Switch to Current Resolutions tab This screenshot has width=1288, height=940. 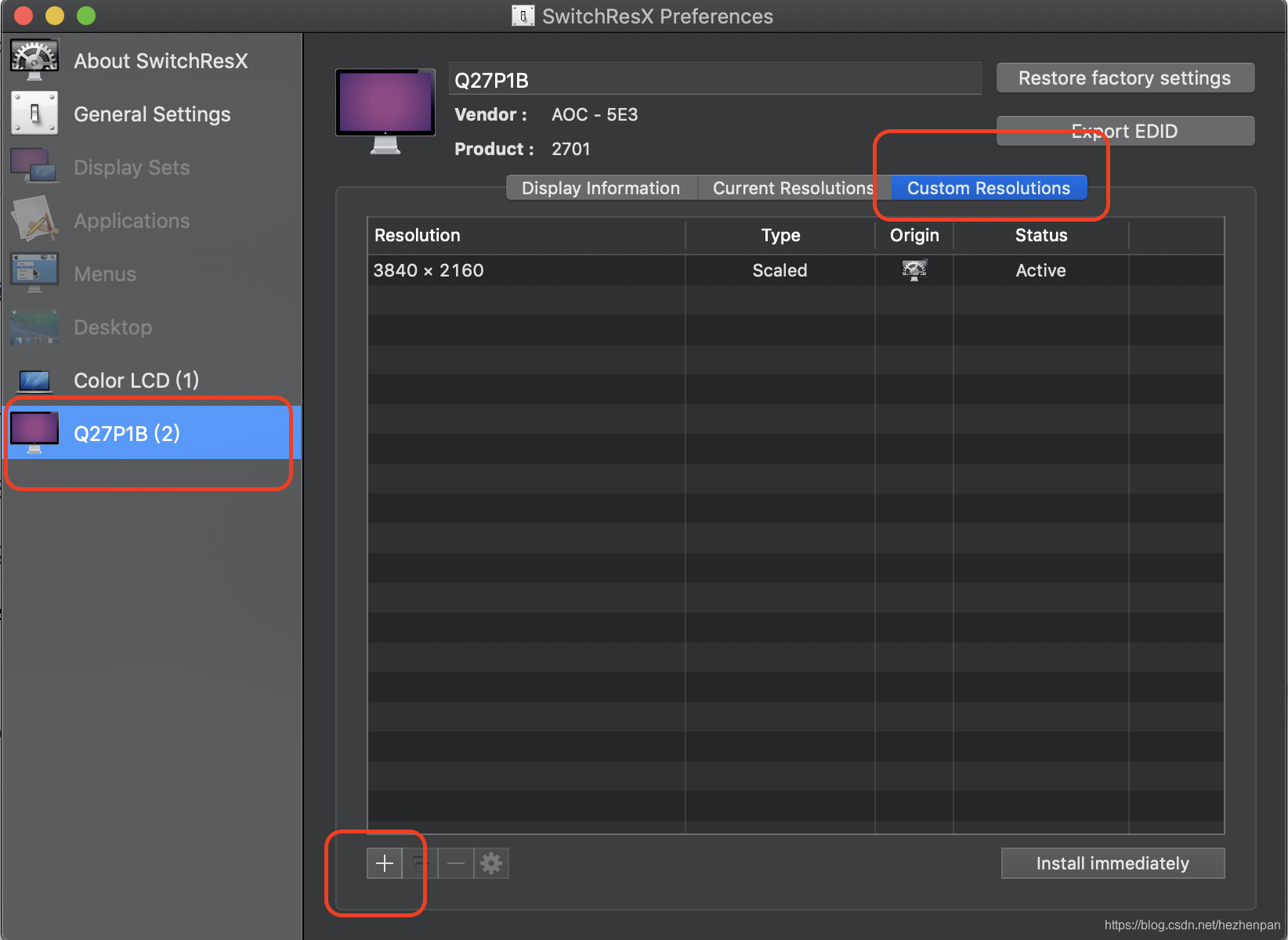[x=793, y=188]
